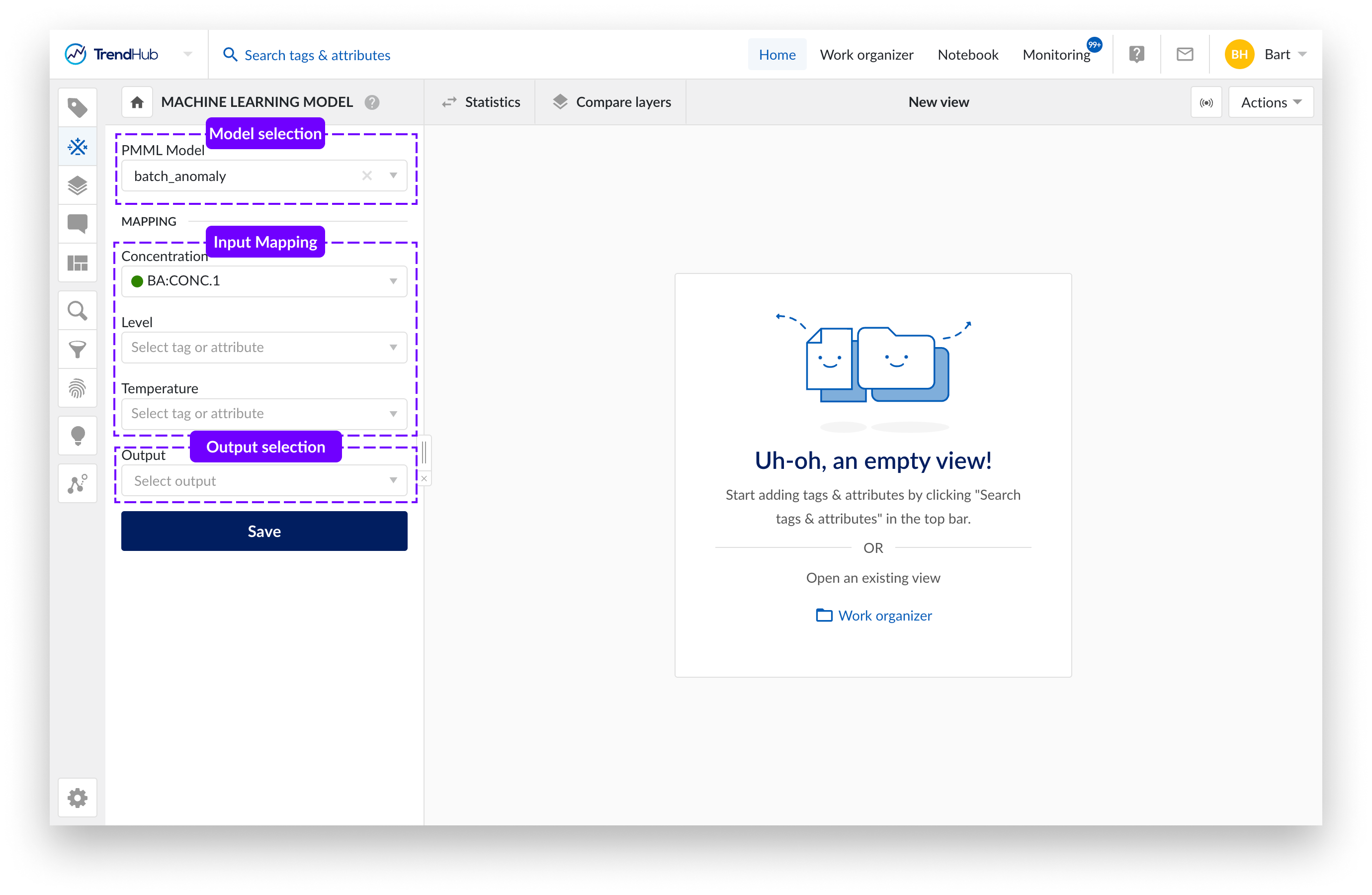Toggle the live mode broadcast button
Image resolution: width=1372 pixels, height=895 pixels.
(x=1206, y=102)
